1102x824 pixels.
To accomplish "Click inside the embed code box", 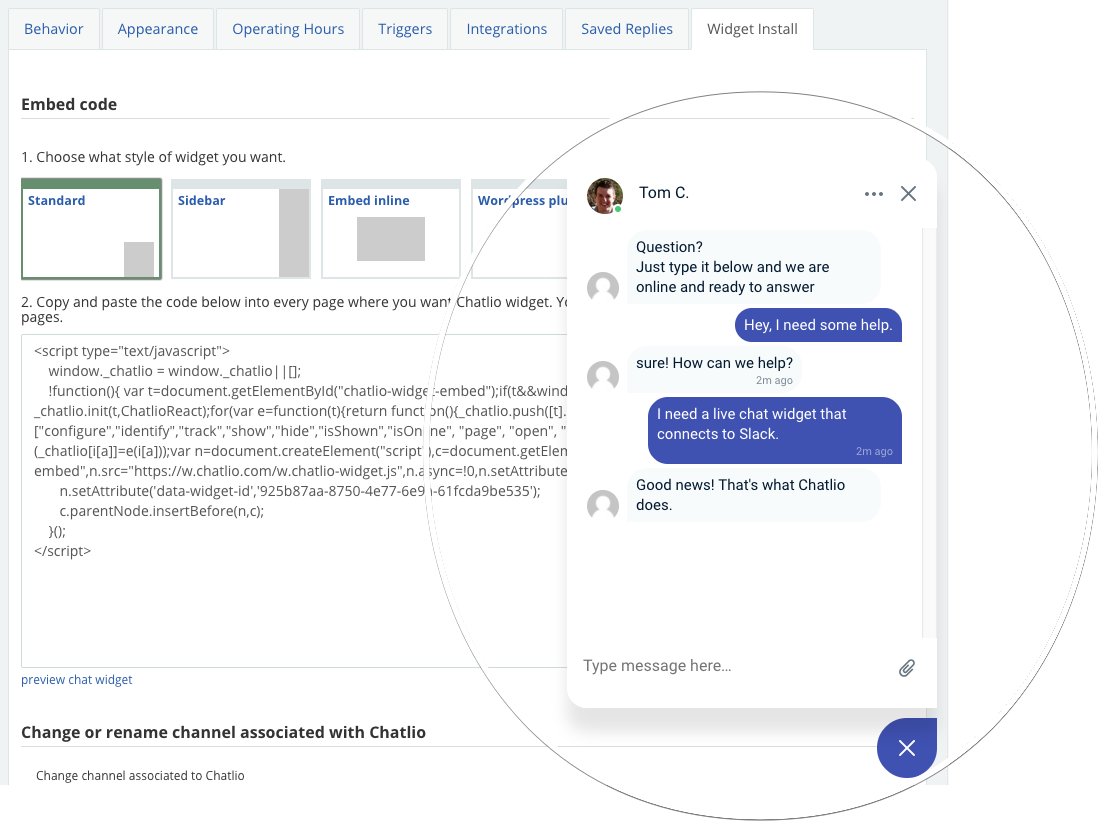I will [294, 501].
